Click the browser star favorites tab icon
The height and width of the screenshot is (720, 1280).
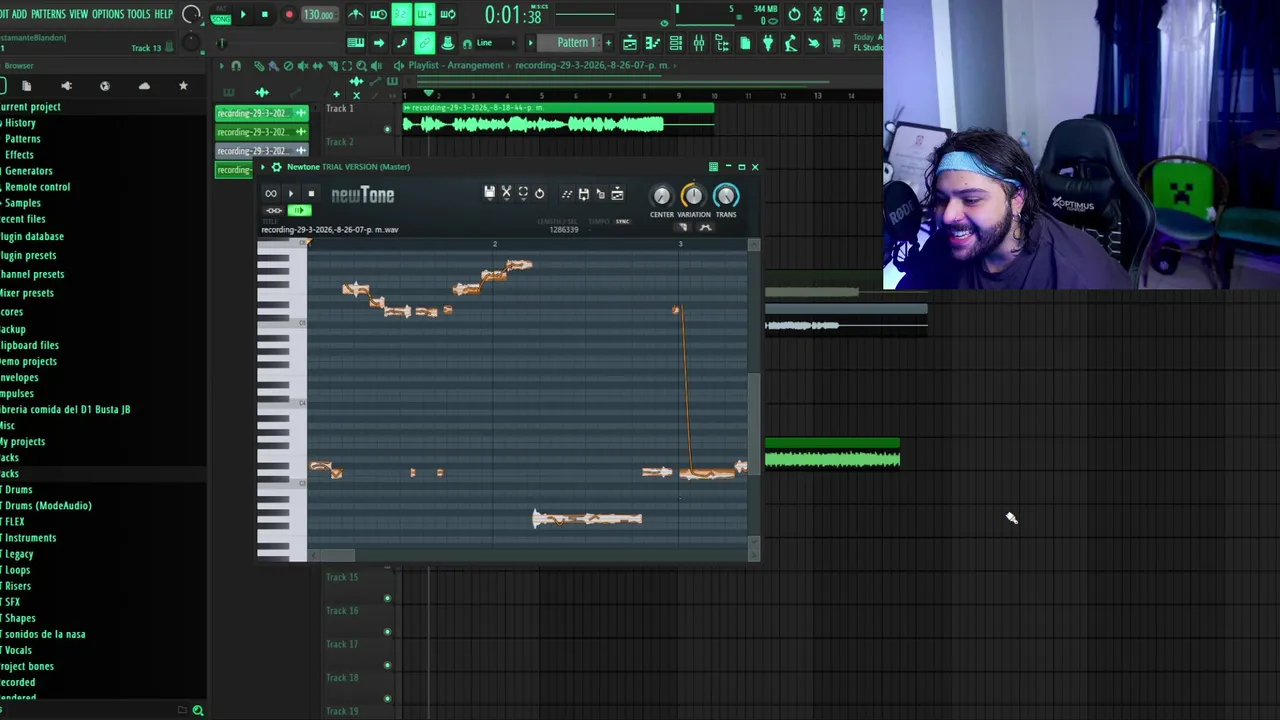coord(183,86)
